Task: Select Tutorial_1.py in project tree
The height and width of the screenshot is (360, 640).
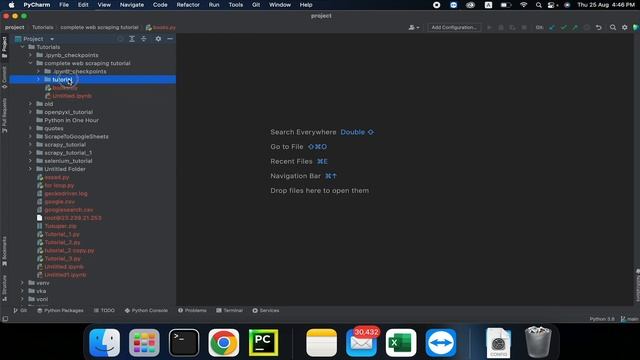Action: 62,234
